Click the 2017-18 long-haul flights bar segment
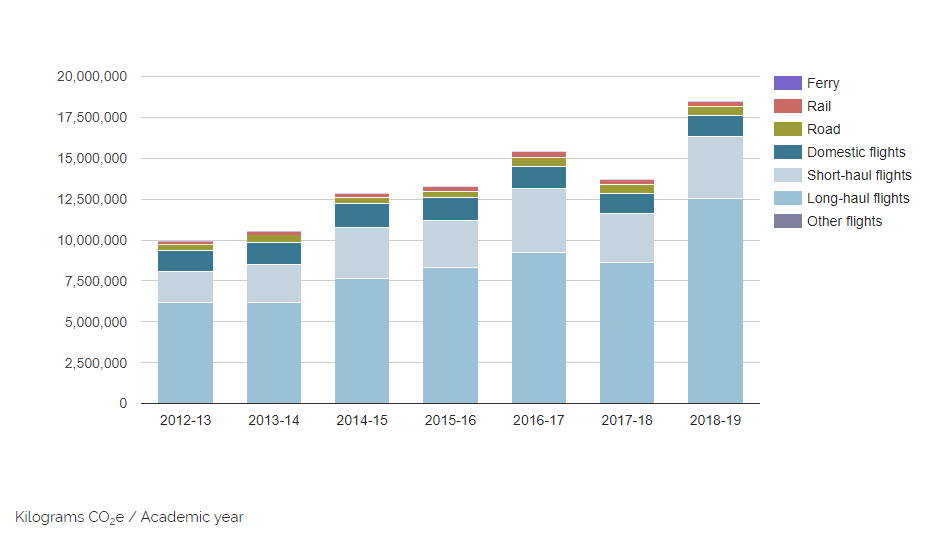The height and width of the screenshot is (559, 944). click(x=627, y=333)
